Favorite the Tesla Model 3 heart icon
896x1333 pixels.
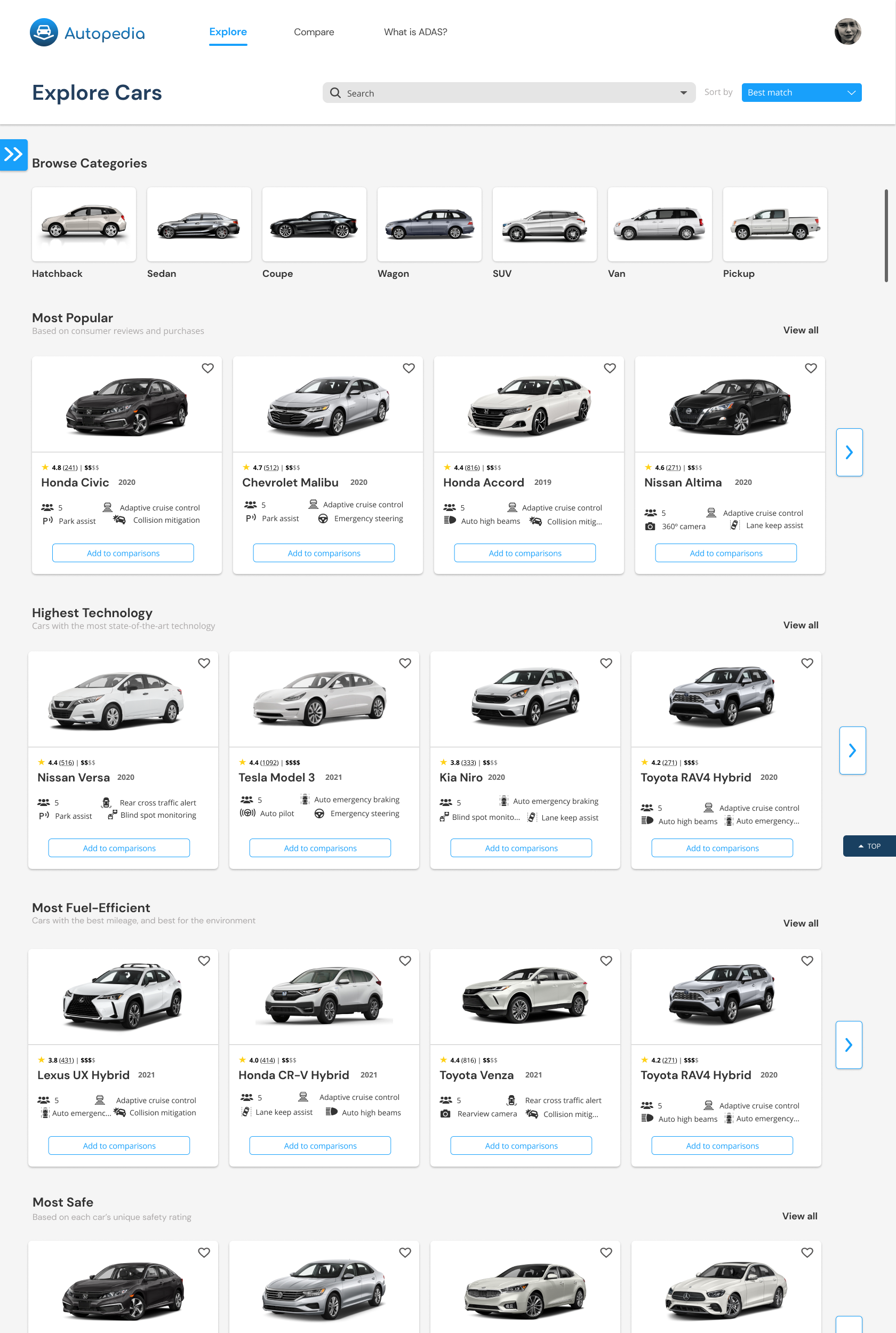405,664
